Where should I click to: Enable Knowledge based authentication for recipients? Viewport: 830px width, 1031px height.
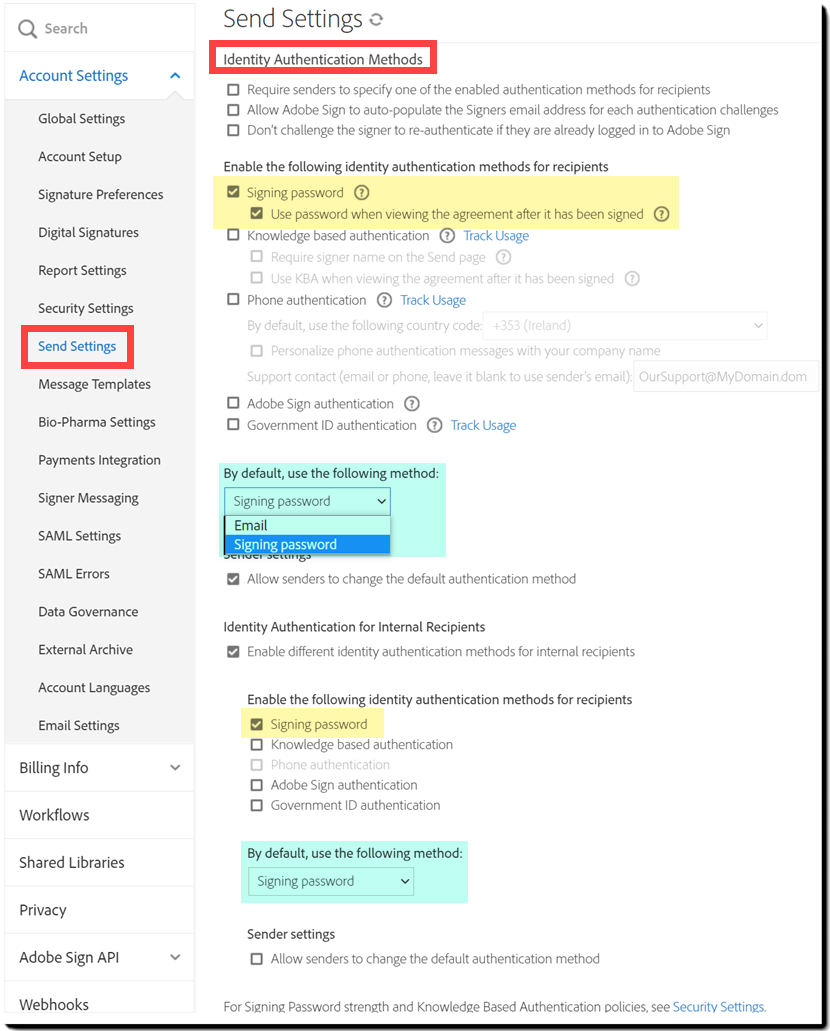click(233, 236)
